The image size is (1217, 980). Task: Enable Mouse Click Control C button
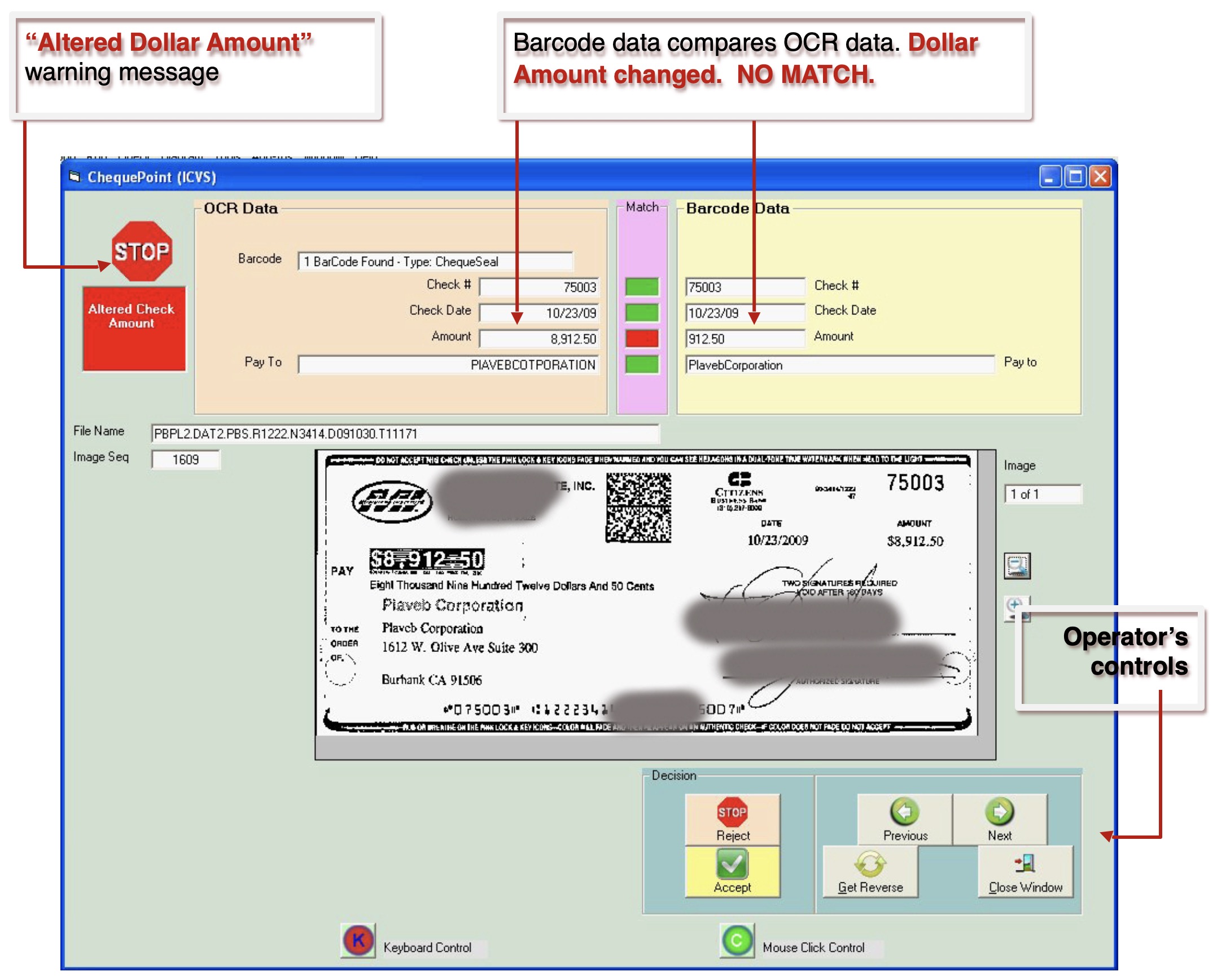737,940
